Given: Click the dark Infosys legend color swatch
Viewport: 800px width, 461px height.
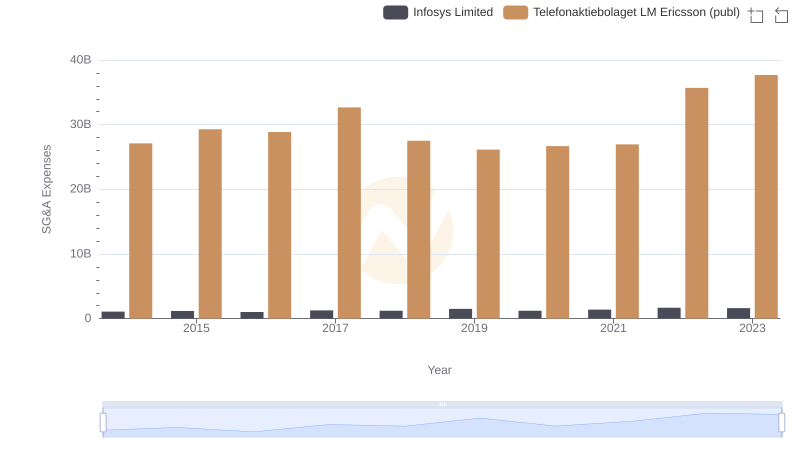Looking at the screenshot, I should point(396,12).
